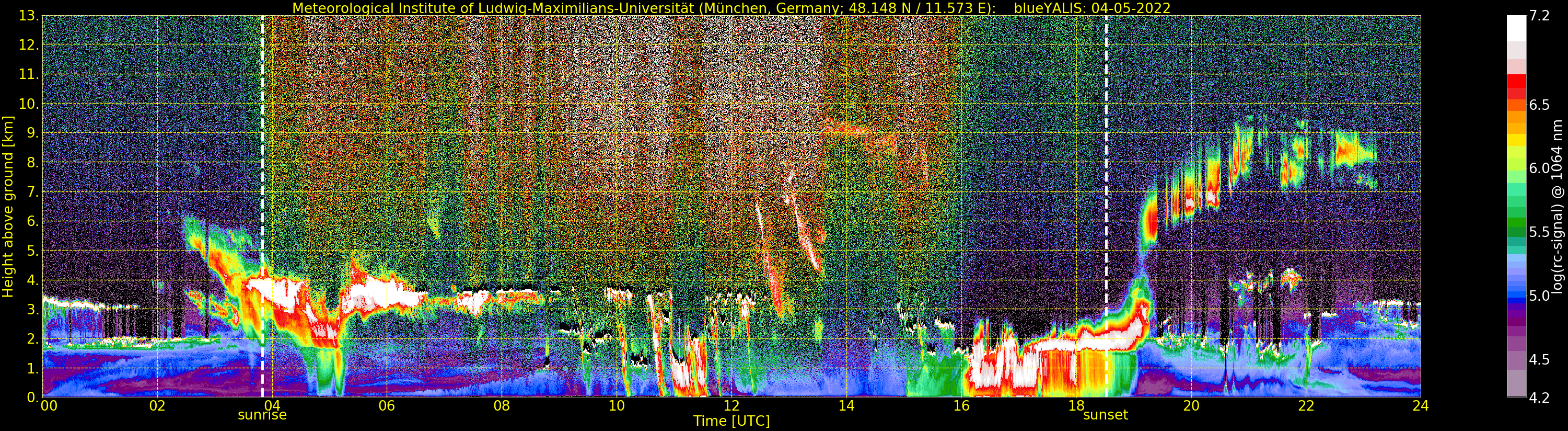Screen dimensions: 1568x431
Task: Select the "08" time axis tick label
Action: pyautogui.click(x=502, y=405)
